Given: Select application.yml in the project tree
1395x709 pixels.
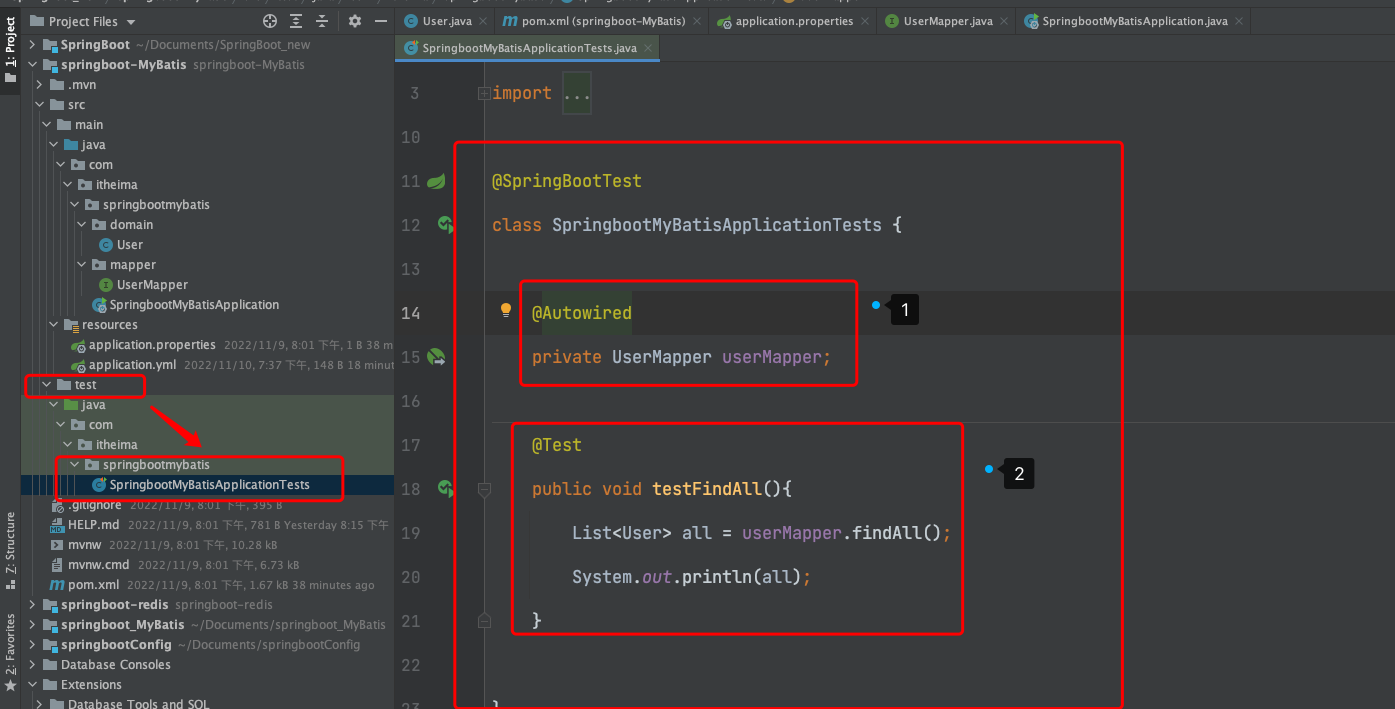Looking at the screenshot, I should coord(132,365).
